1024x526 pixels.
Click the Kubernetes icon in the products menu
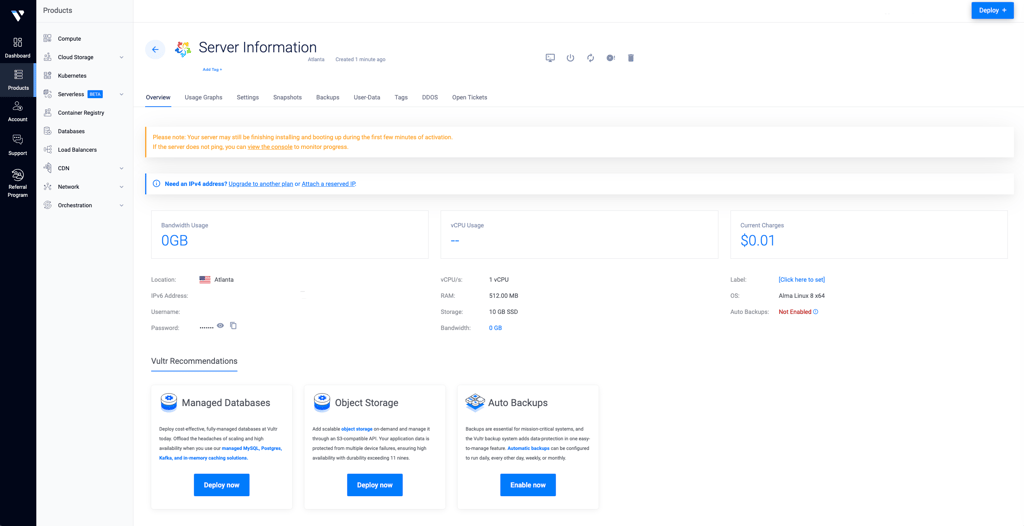point(48,76)
